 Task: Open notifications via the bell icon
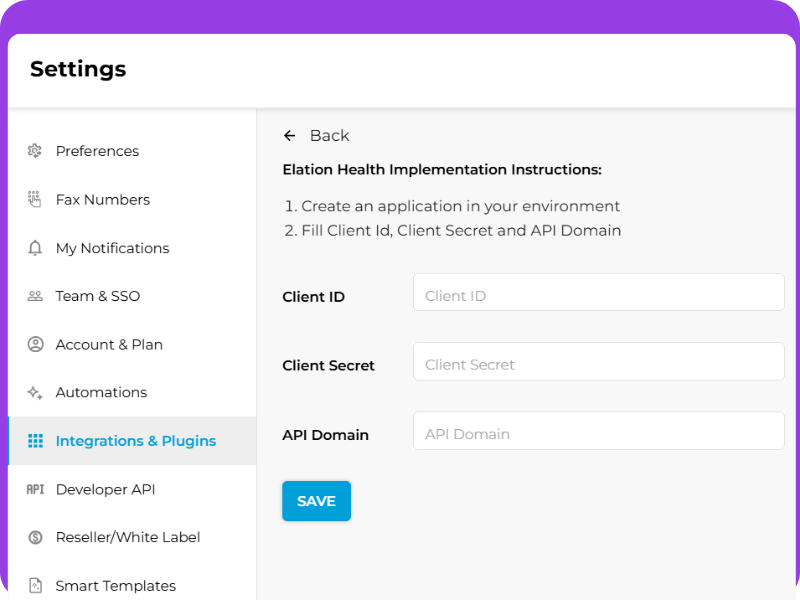(x=35, y=248)
